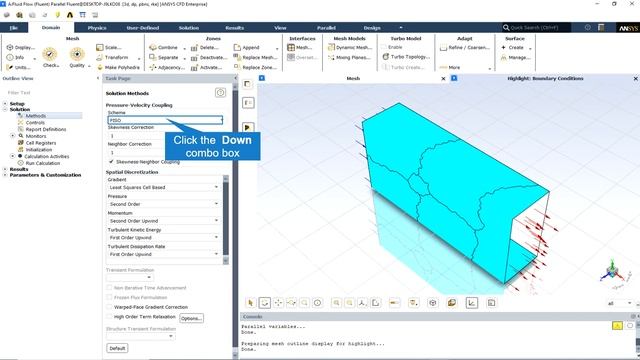Screen dimensions: 640x360
Task: Toggle Frozen Flux Formulation checkbox
Action: click(109, 297)
